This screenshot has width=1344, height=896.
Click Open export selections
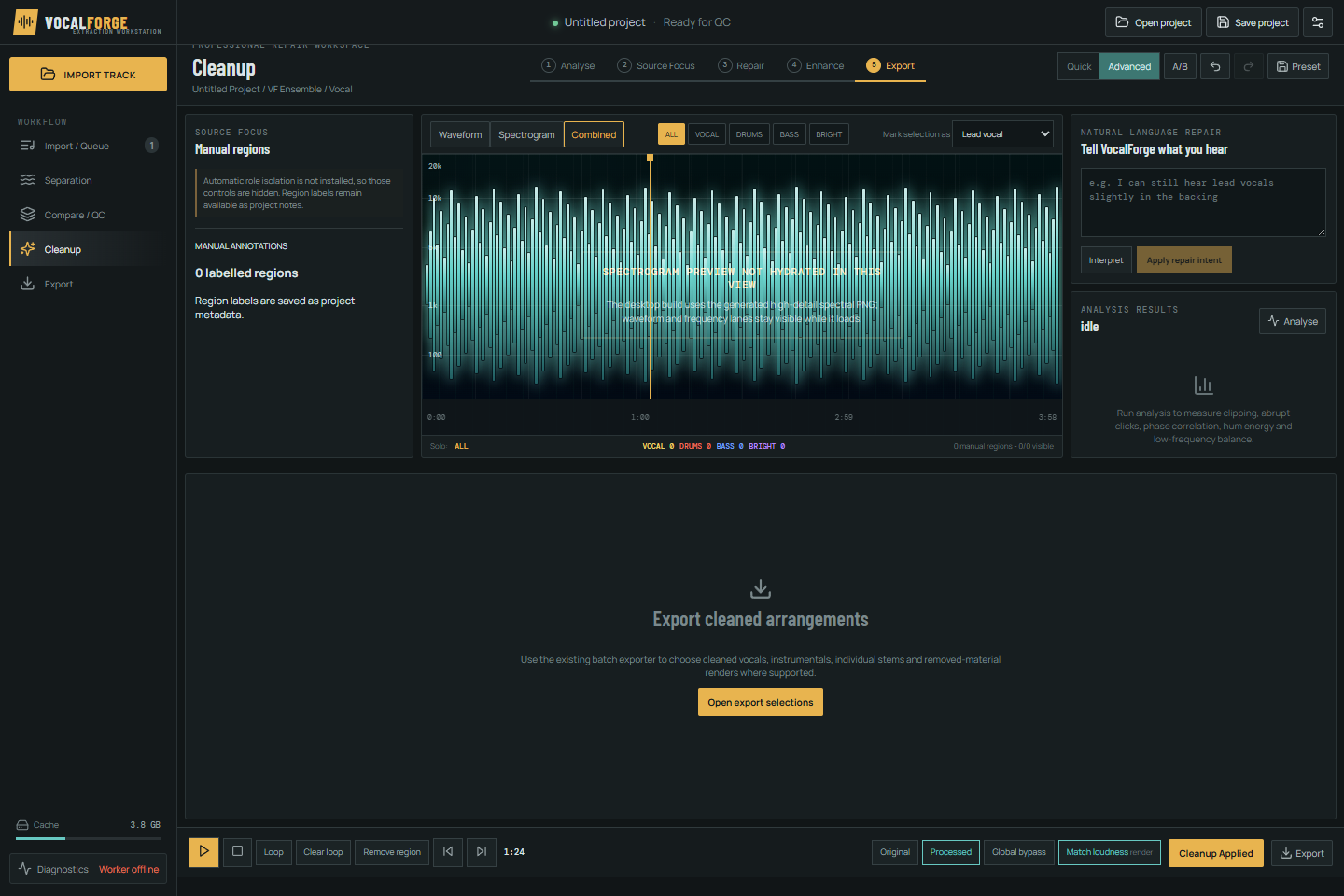(x=761, y=702)
